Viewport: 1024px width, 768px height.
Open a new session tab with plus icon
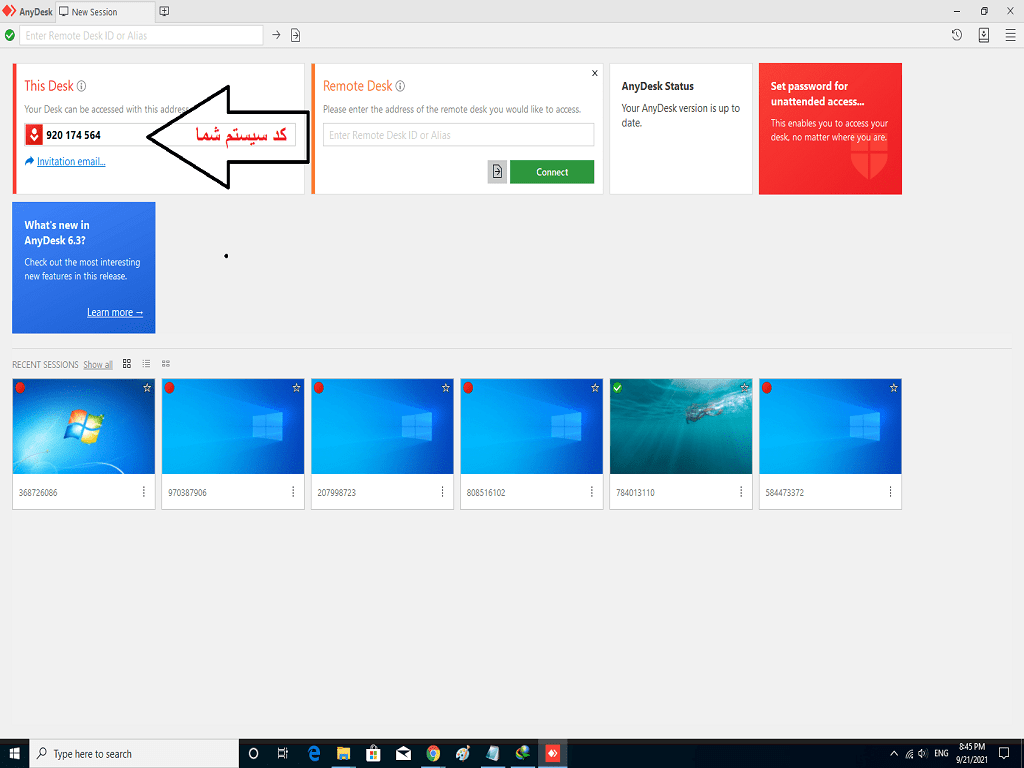(165, 11)
